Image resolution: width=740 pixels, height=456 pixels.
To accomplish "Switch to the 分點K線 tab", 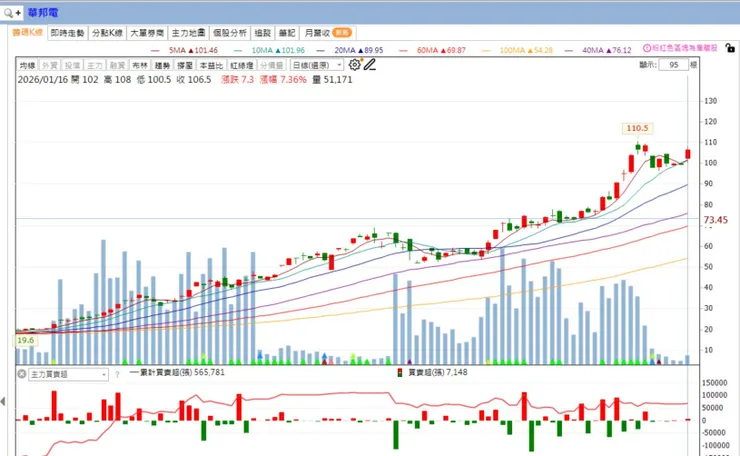I will pyautogui.click(x=107, y=33).
